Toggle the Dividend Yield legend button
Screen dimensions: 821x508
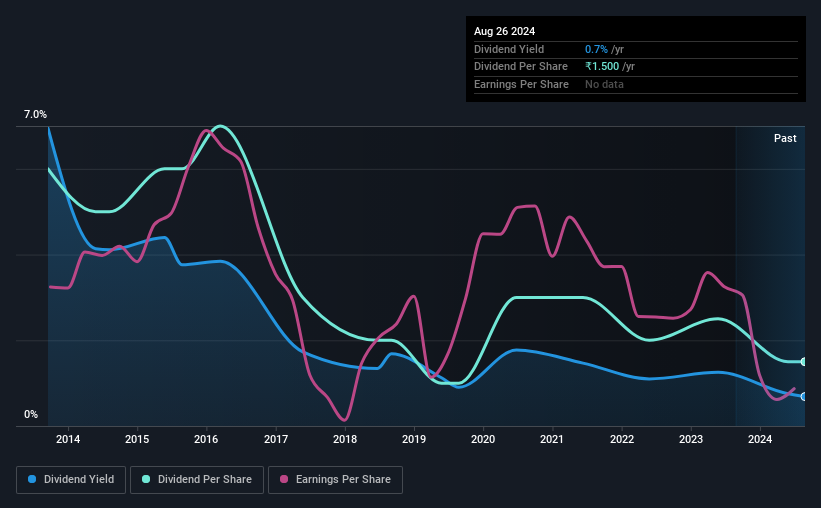71,480
